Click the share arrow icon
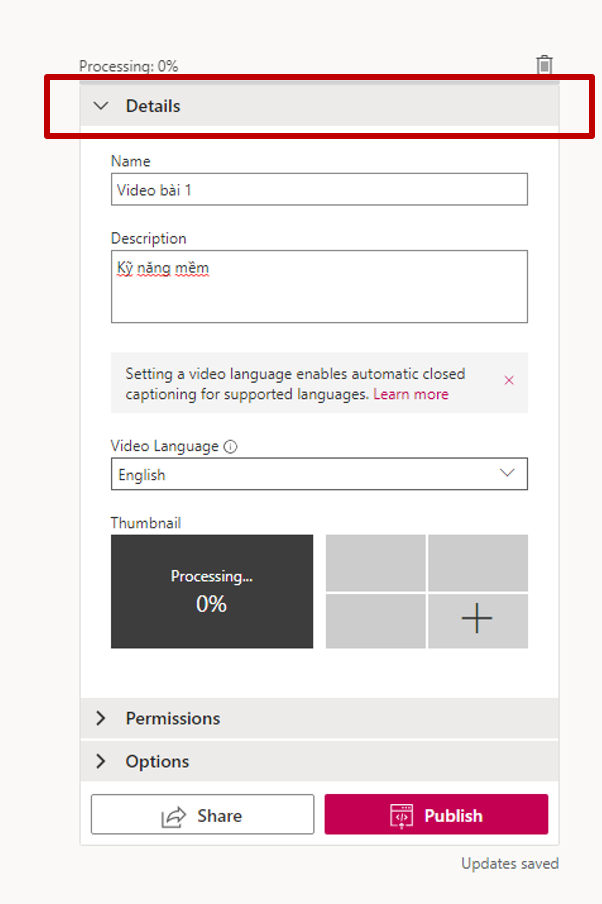 [x=174, y=816]
